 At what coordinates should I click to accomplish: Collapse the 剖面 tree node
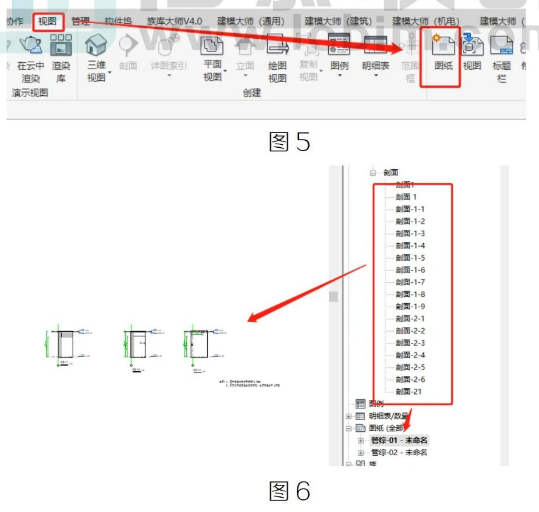[373, 173]
